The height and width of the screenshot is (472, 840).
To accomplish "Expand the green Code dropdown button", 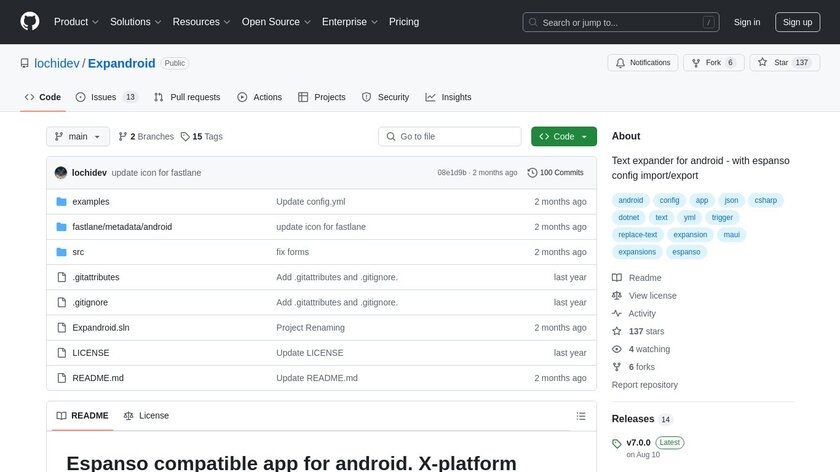I will point(564,137).
